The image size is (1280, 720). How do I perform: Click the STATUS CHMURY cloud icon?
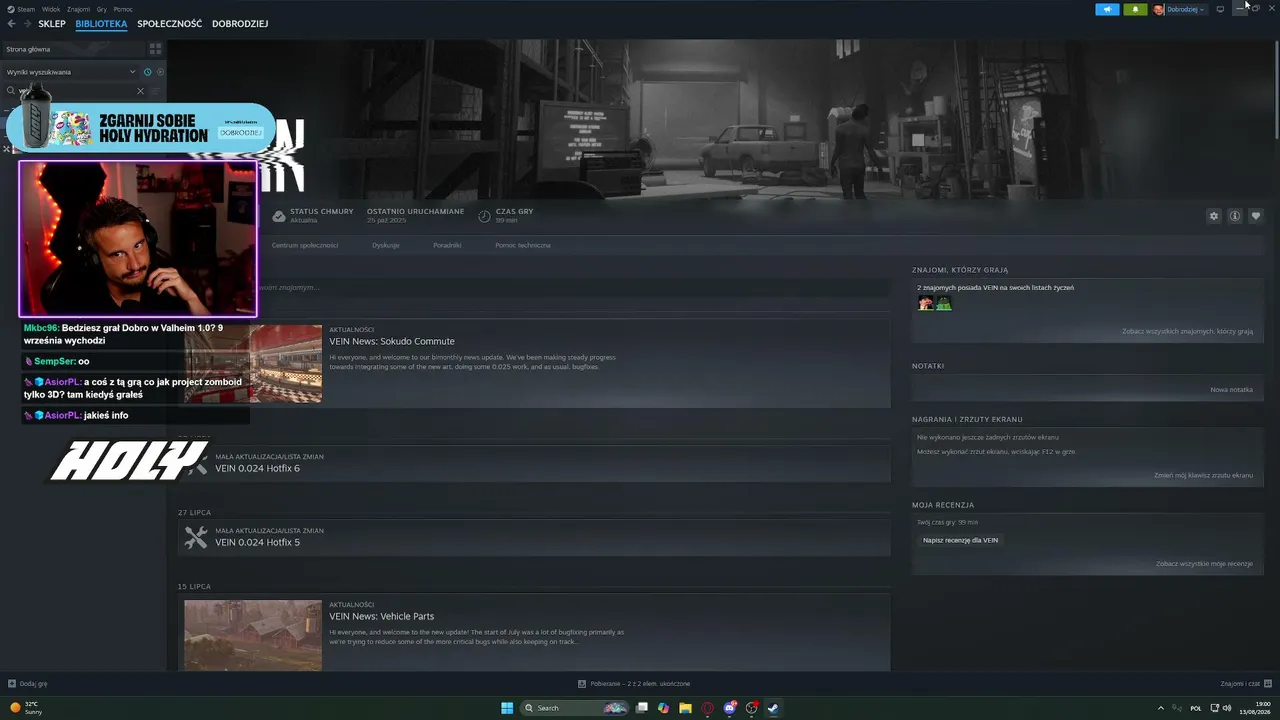tap(279, 216)
